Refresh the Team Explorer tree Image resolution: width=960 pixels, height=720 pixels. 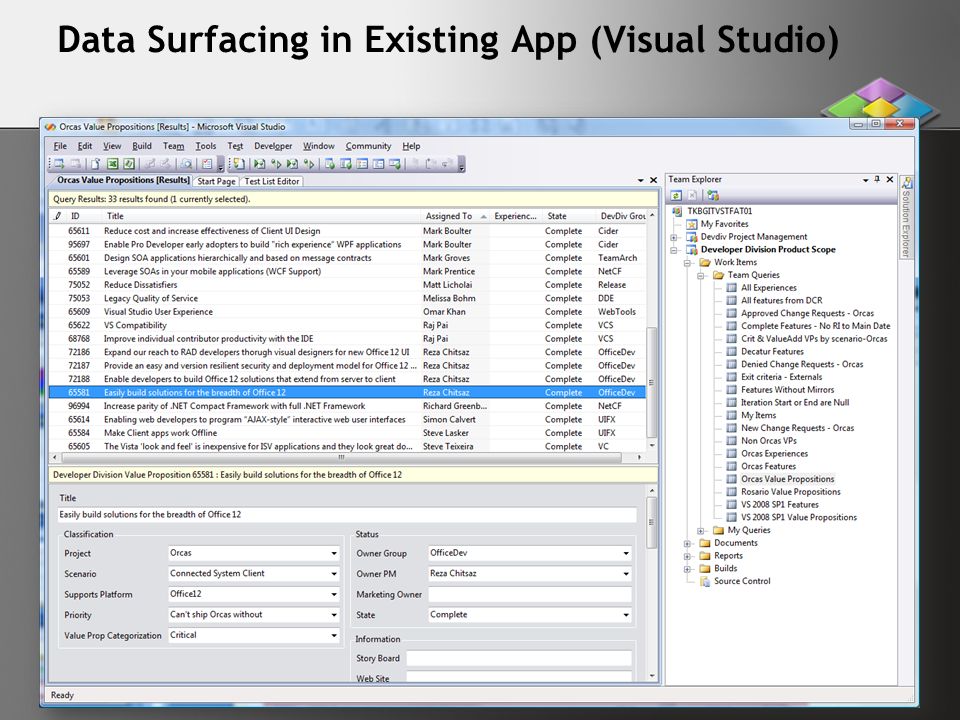676,195
